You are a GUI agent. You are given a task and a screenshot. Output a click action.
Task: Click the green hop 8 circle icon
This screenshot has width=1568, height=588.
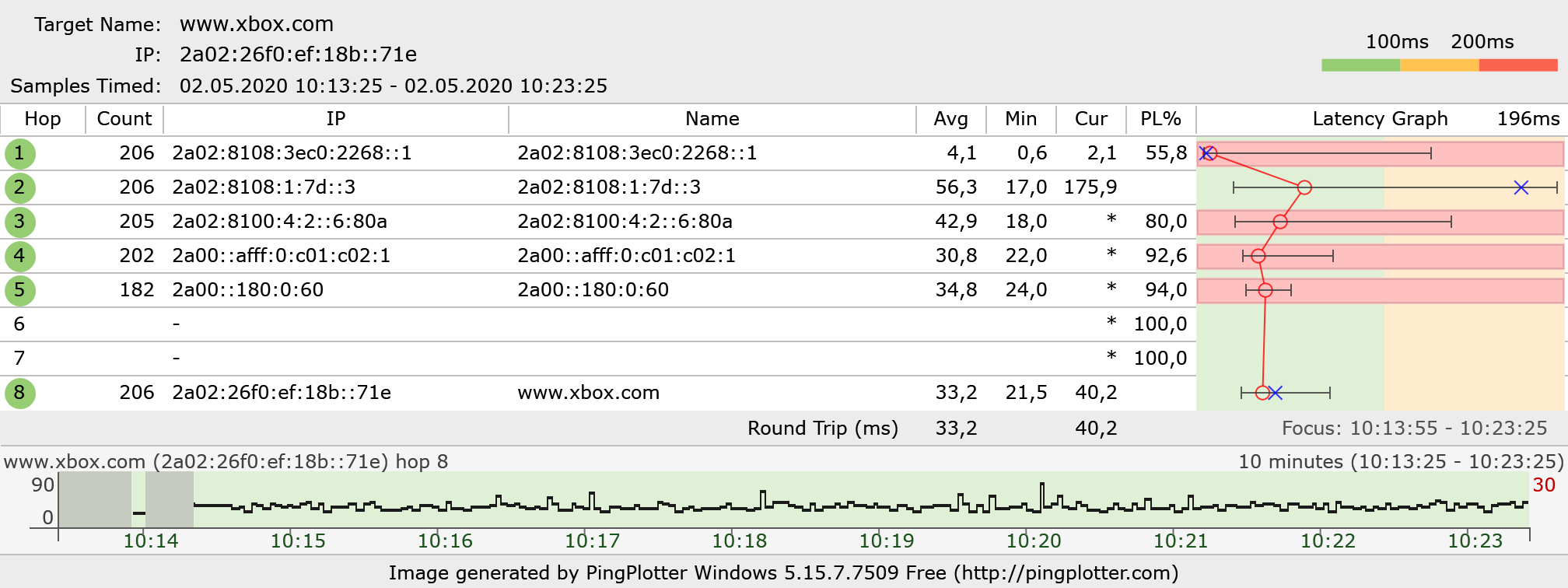click(19, 393)
